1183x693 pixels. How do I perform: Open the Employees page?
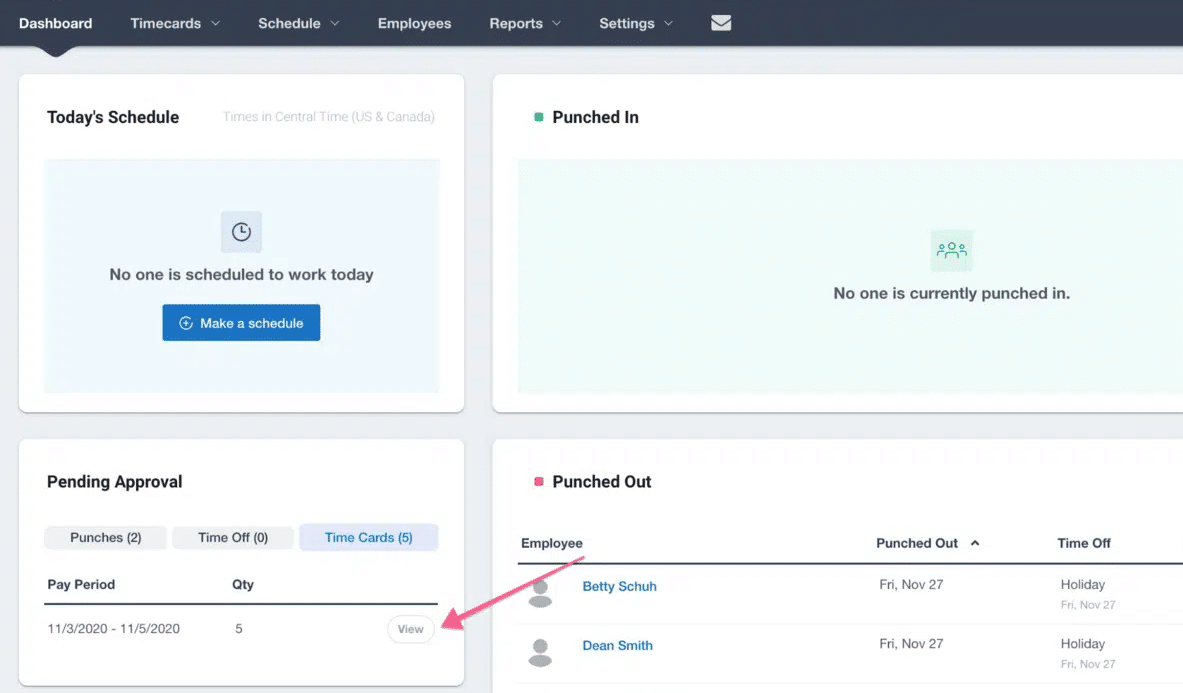(414, 23)
